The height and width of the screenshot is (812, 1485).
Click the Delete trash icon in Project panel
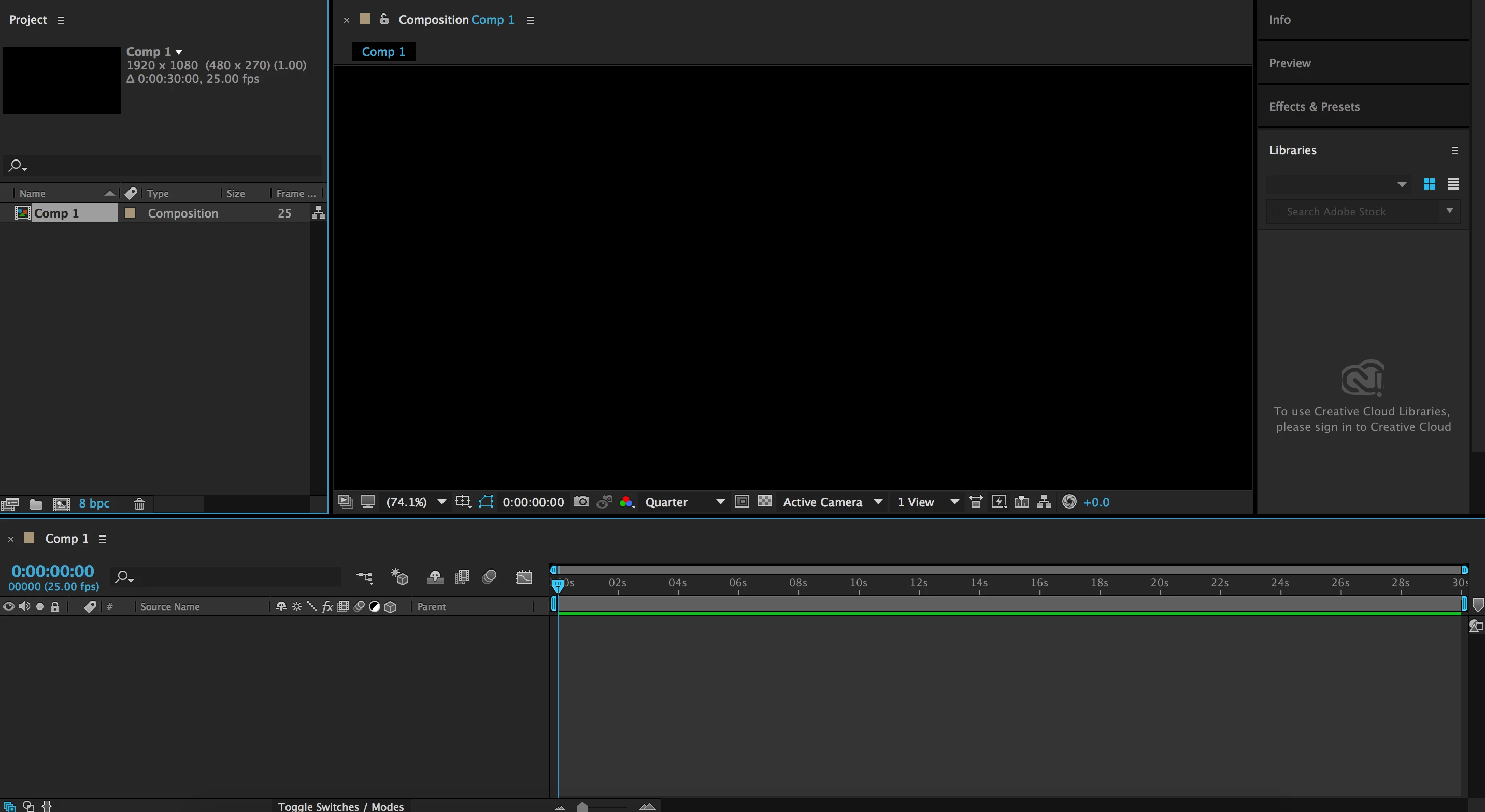pos(139,504)
